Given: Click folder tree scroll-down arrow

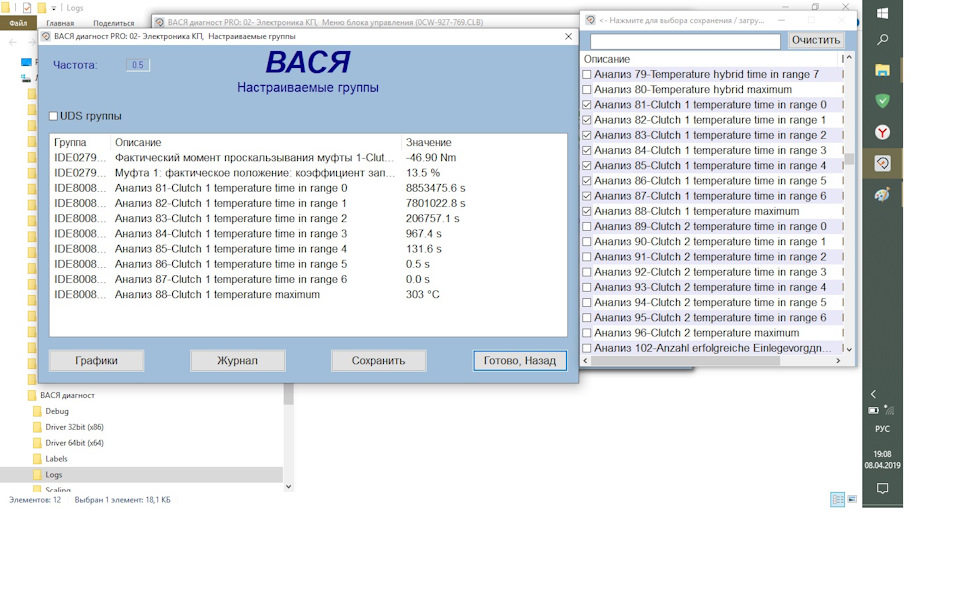Looking at the screenshot, I should coord(288,487).
